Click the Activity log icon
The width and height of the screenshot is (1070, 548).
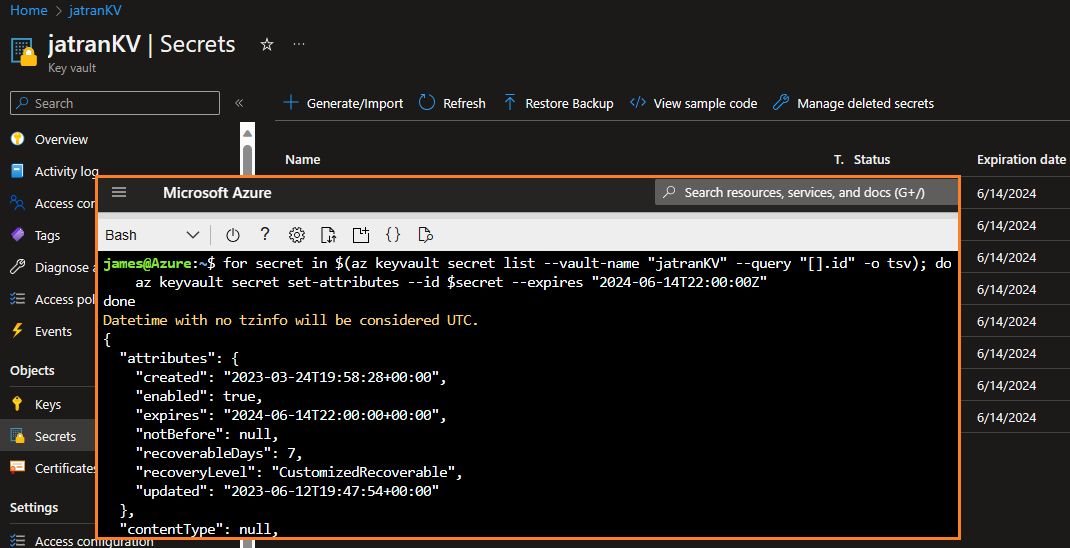(x=18, y=171)
